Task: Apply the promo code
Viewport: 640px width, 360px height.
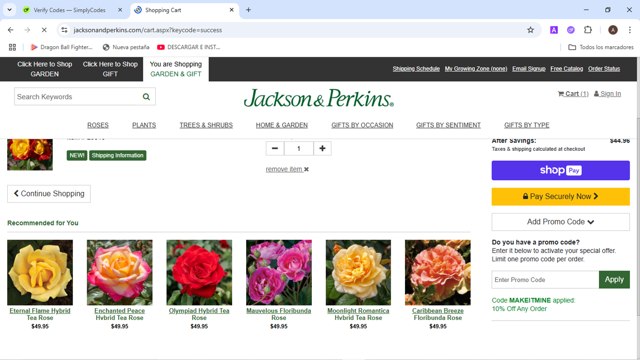Action: 614,280
